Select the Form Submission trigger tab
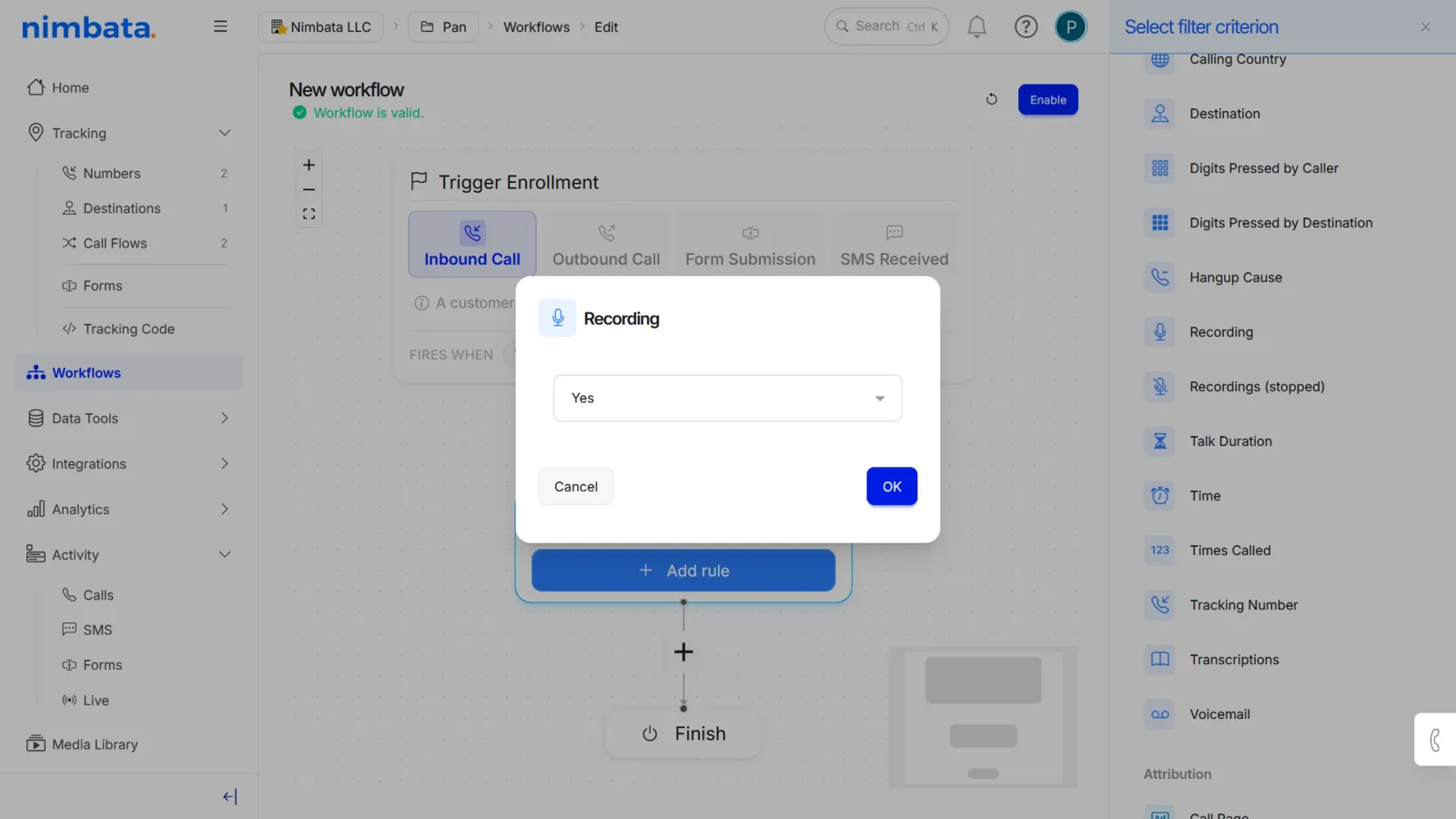 [x=751, y=245]
